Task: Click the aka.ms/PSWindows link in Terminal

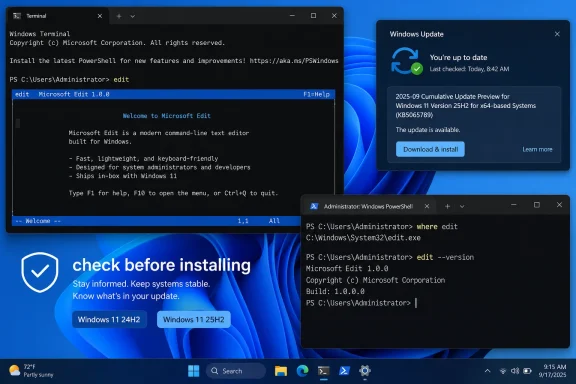Action: (294, 61)
